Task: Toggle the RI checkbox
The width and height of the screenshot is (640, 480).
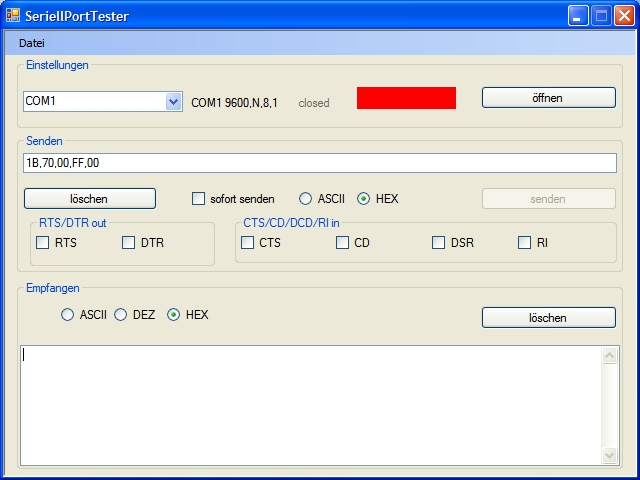Action: (524, 242)
